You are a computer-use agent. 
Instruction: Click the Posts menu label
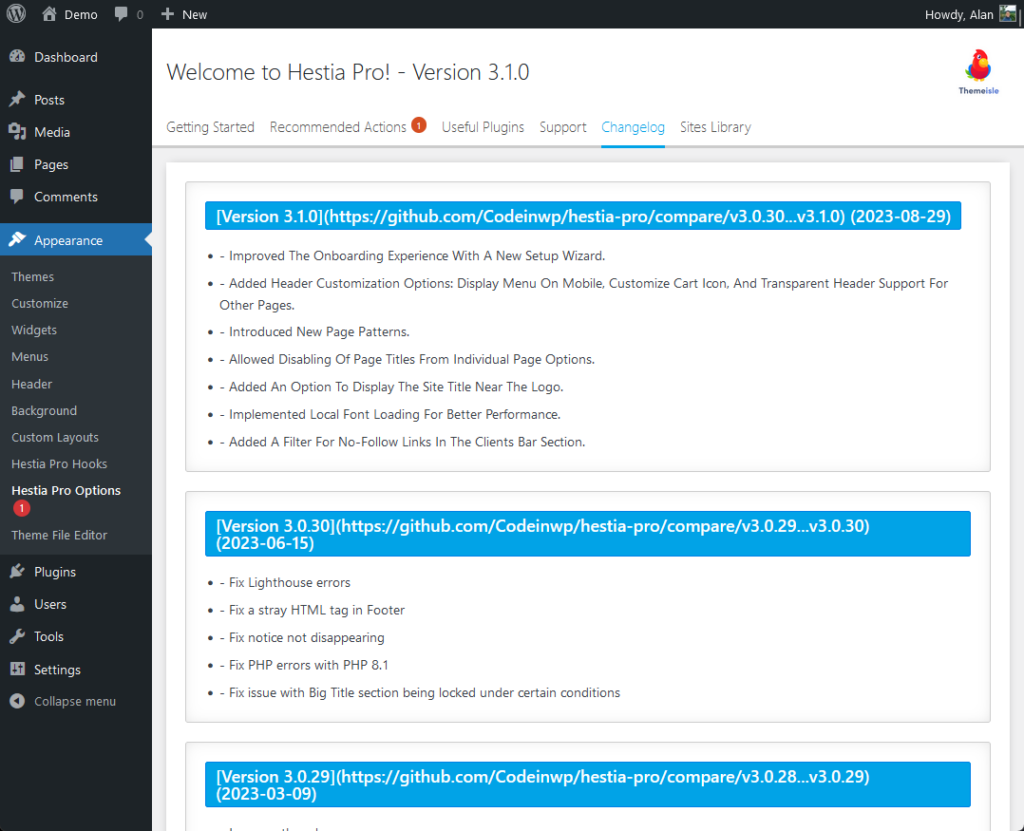[x=49, y=100]
